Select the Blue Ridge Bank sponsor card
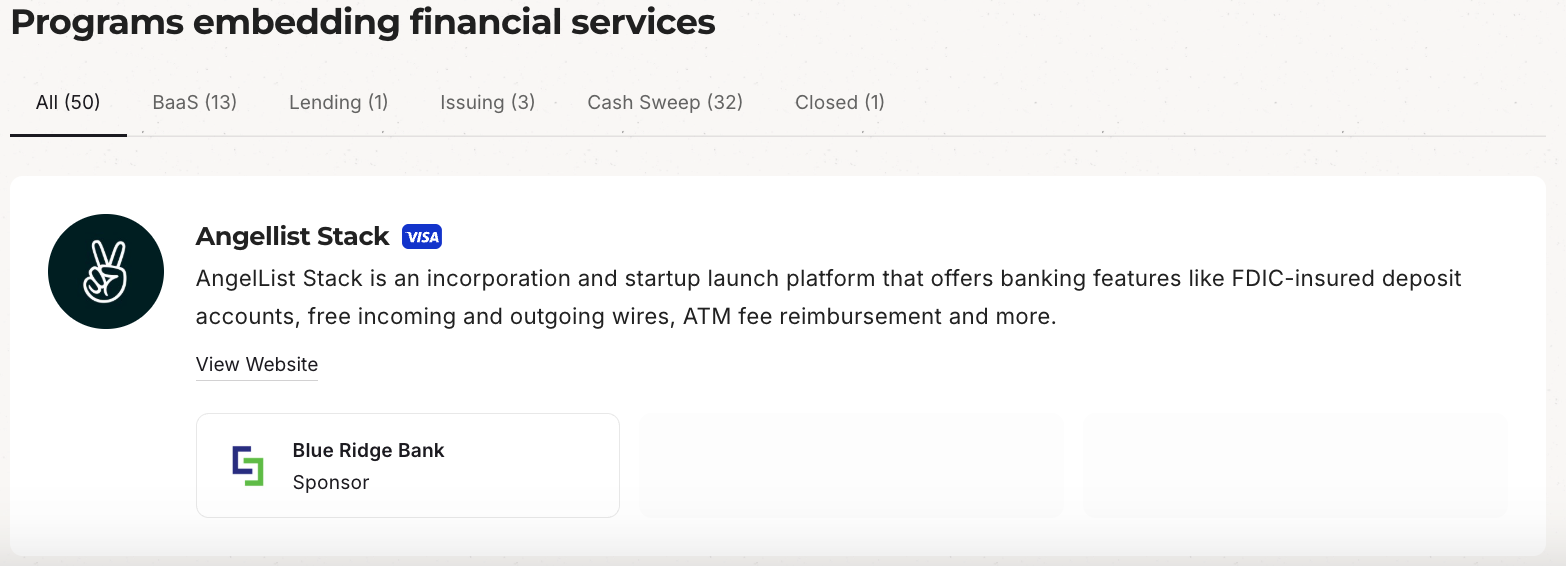1566x566 pixels. 520,466
